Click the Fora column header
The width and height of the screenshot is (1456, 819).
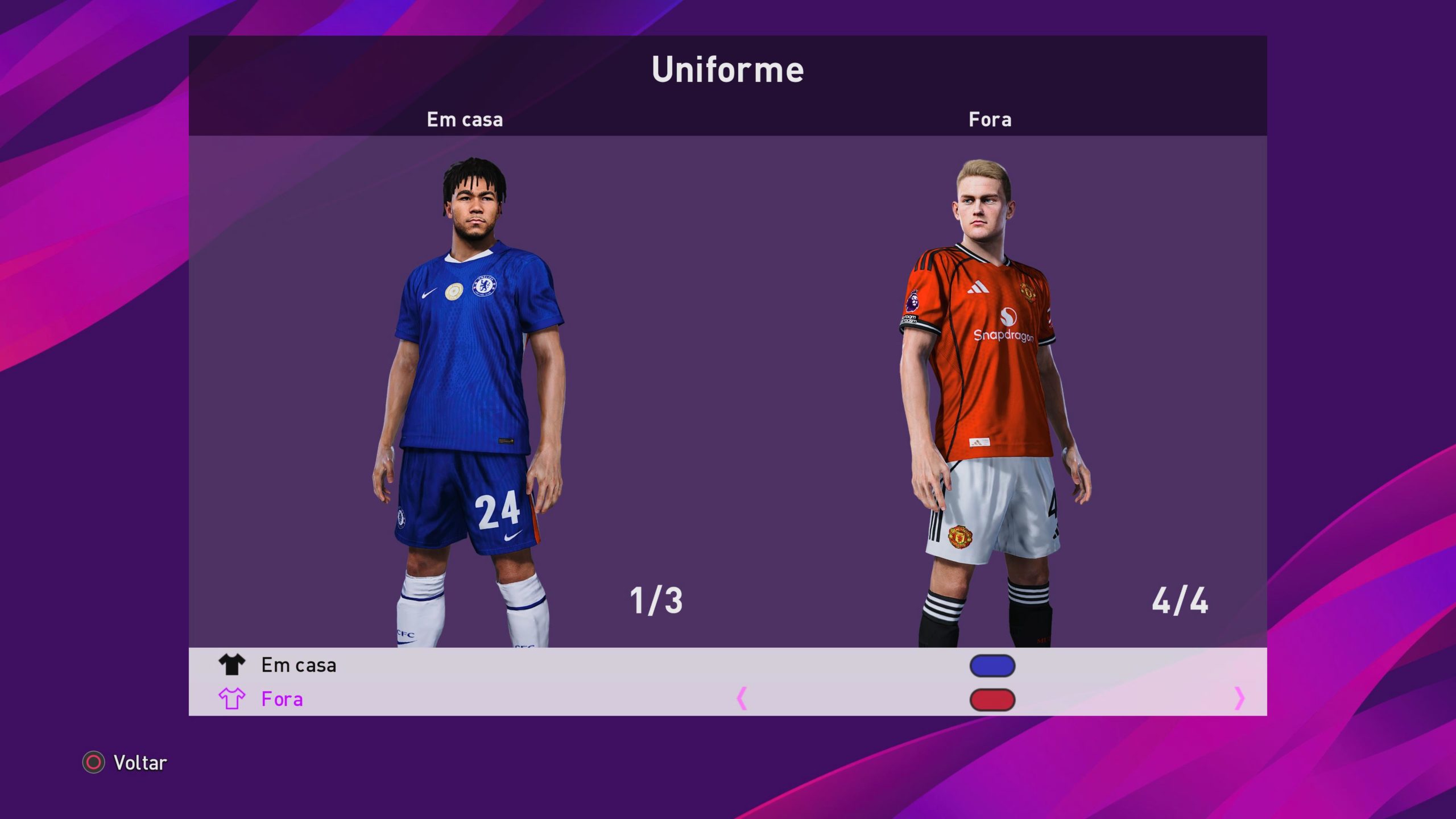click(990, 119)
